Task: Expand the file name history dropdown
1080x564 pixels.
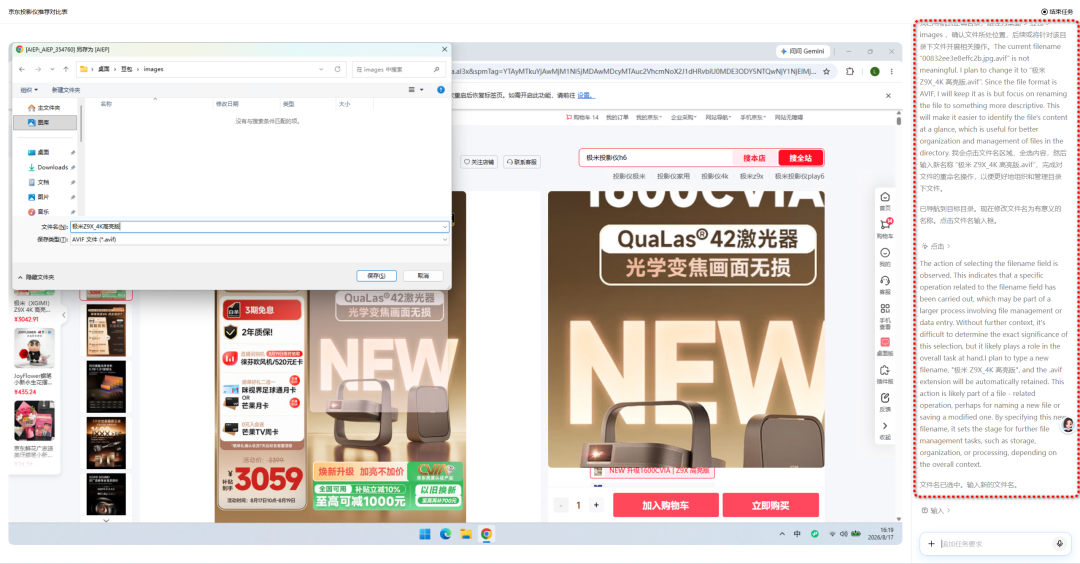Action: click(x=444, y=227)
